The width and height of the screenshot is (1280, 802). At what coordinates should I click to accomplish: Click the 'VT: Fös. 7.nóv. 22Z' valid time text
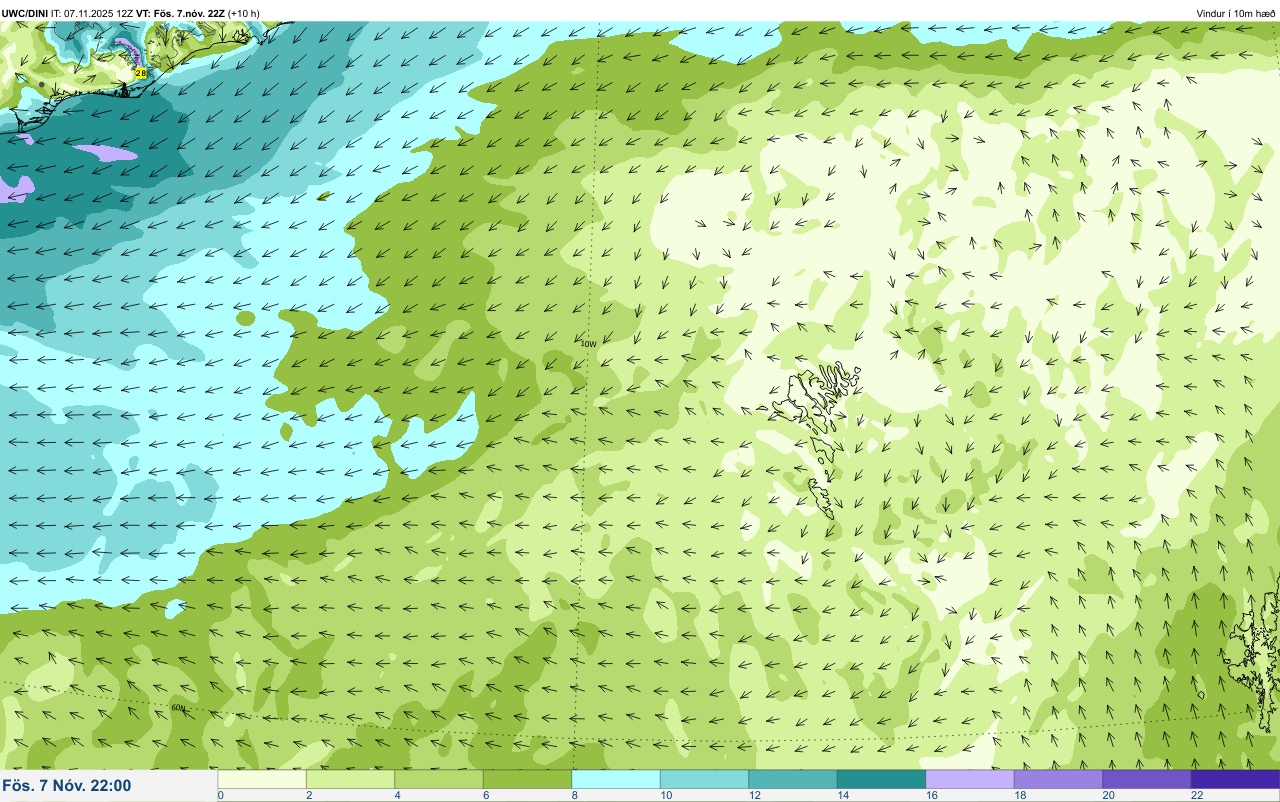point(180,13)
